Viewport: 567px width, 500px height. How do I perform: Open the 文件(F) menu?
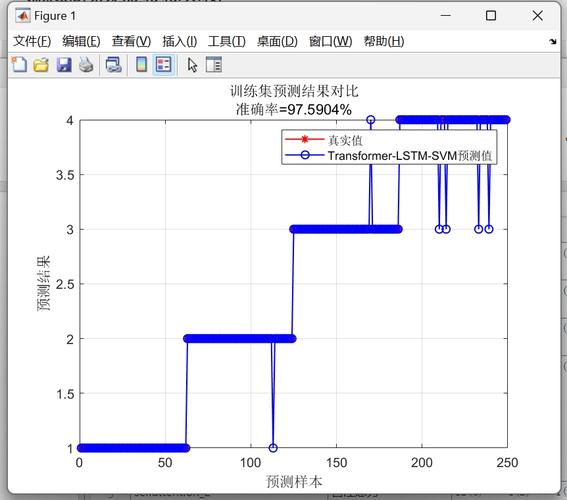(x=32, y=41)
